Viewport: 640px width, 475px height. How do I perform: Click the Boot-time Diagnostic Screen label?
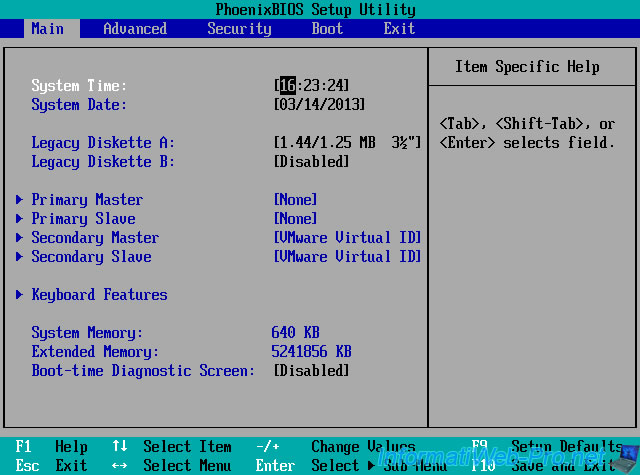coord(143,371)
